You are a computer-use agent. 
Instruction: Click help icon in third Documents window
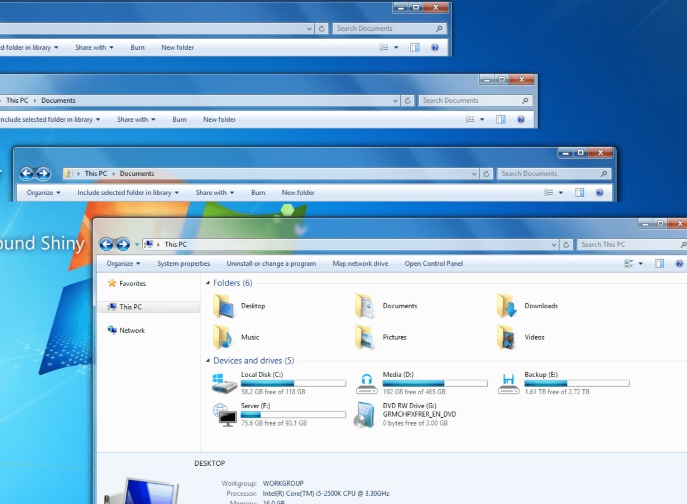599,192
